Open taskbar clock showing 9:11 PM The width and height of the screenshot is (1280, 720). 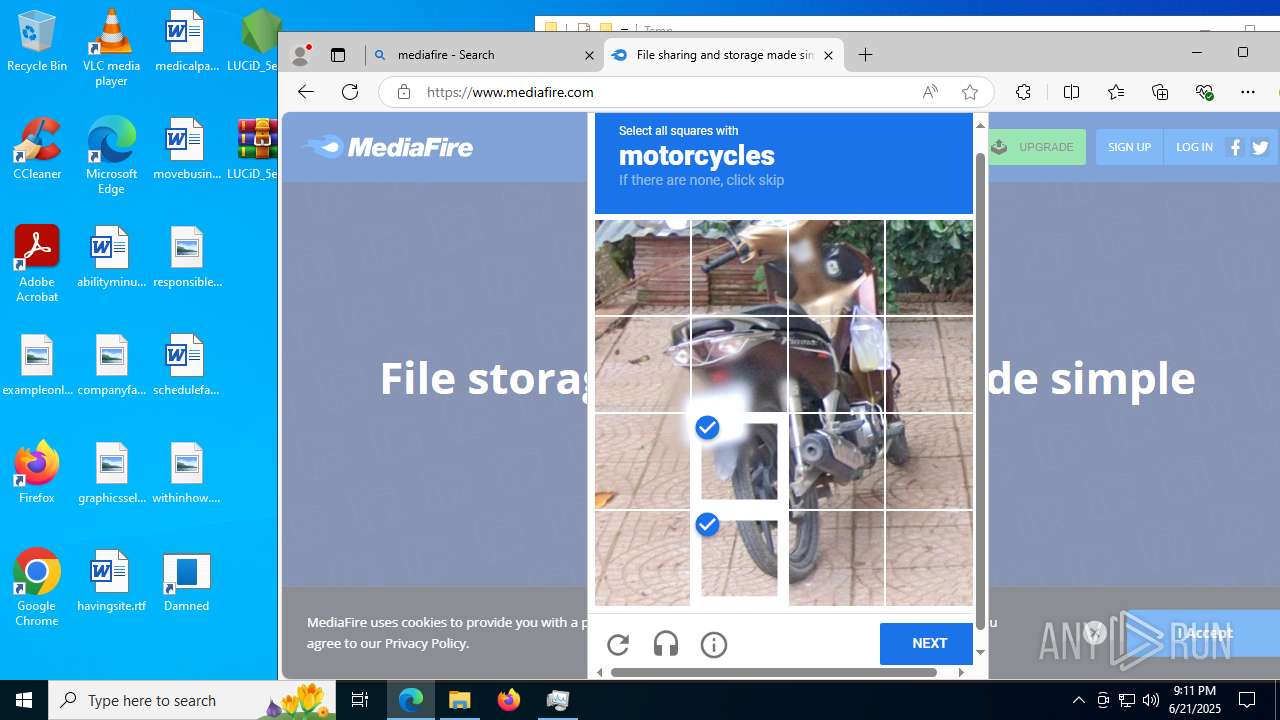click(x=1196, y=700)
